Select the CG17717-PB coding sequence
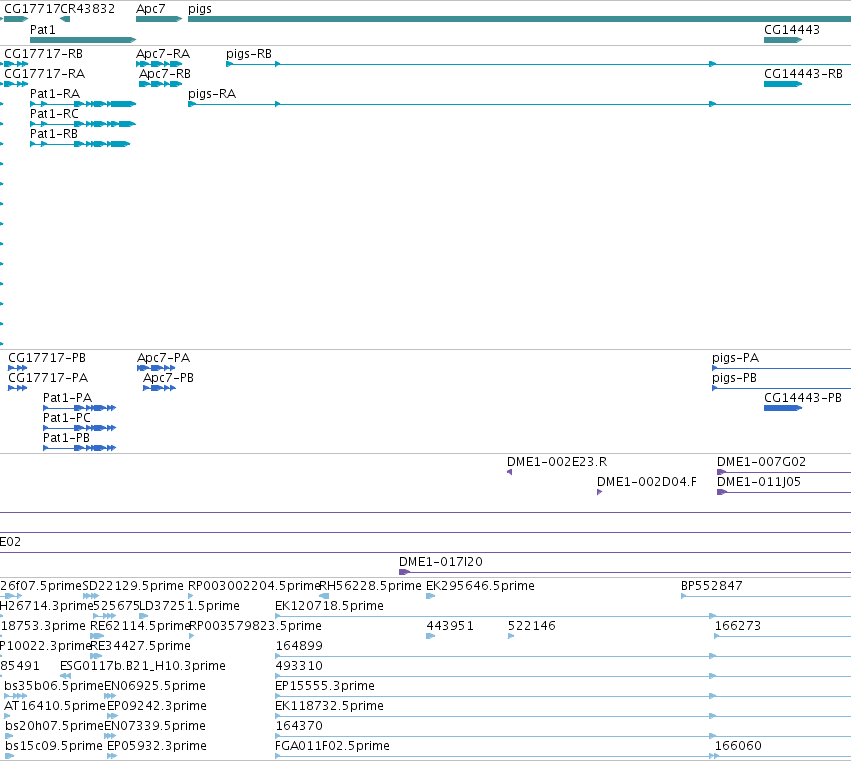This screenshot has height=761, width=851. point(17,368)
